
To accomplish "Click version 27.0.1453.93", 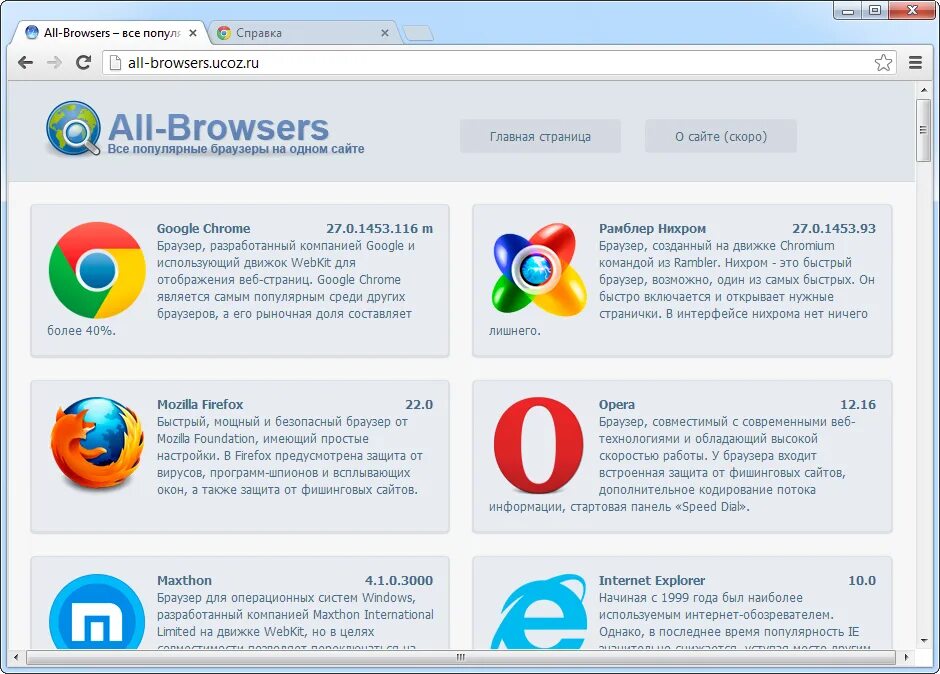I will 834,228.
